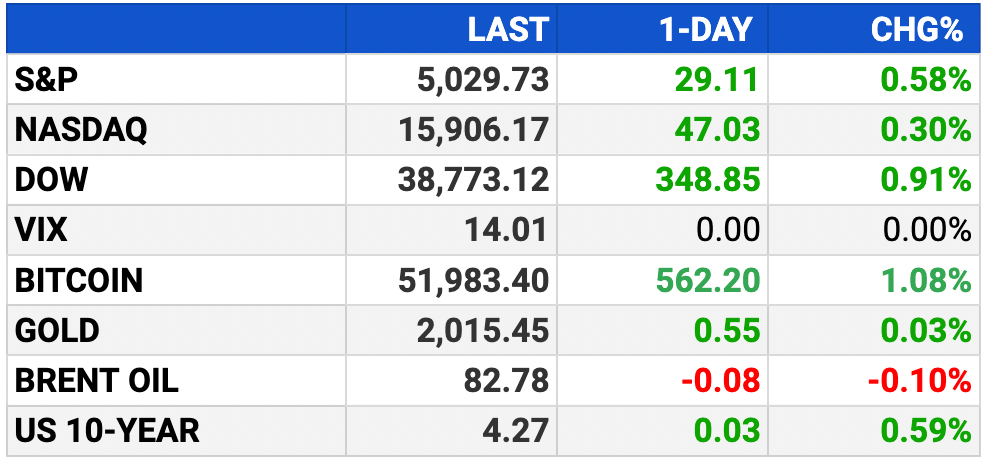Select the S&P row label
984x464 pixels.
[46, 80]
